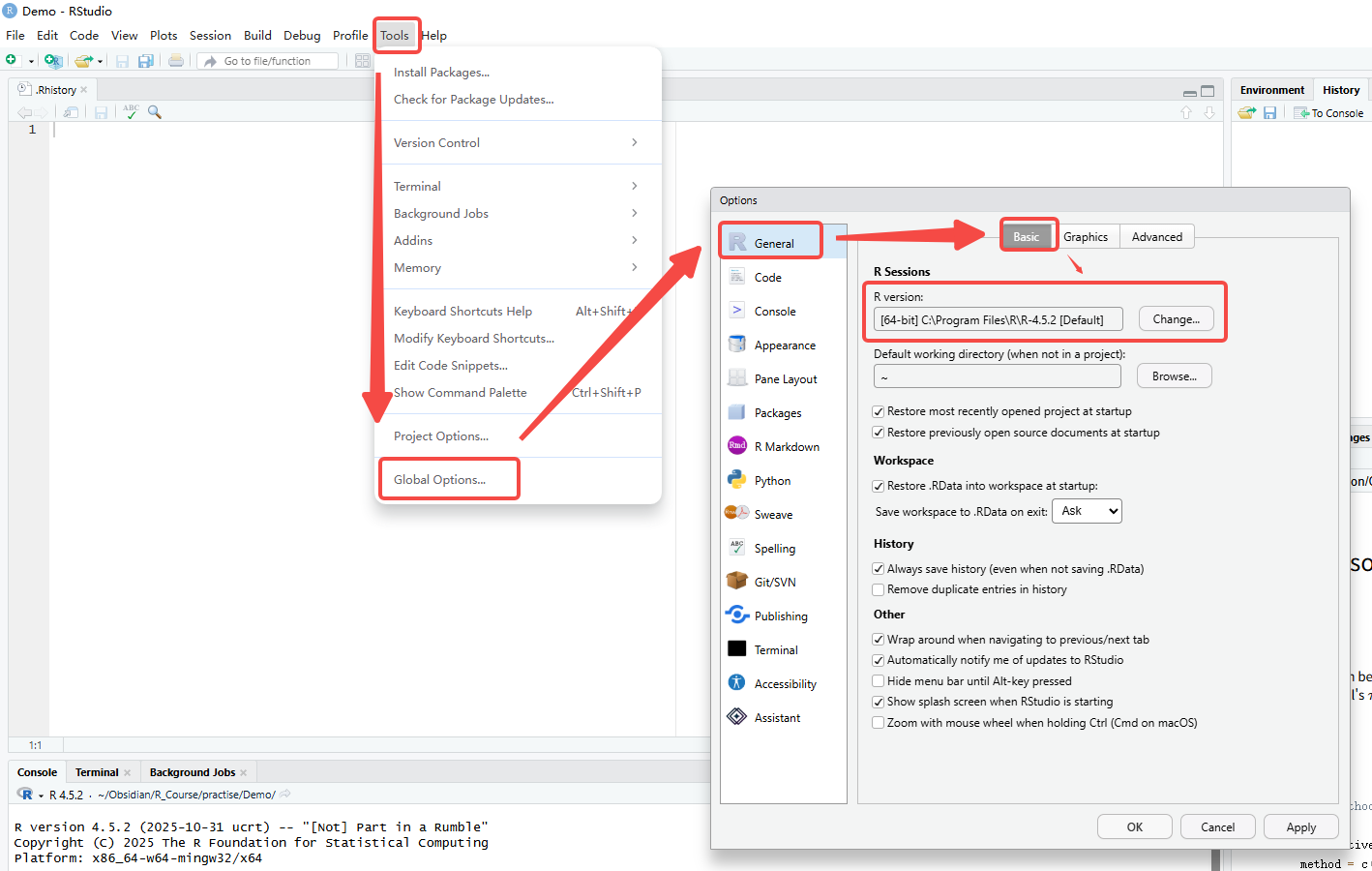
Task: Switch to Advanced tab in Options
Action: pyautogui.click(x=1157, y=237)
